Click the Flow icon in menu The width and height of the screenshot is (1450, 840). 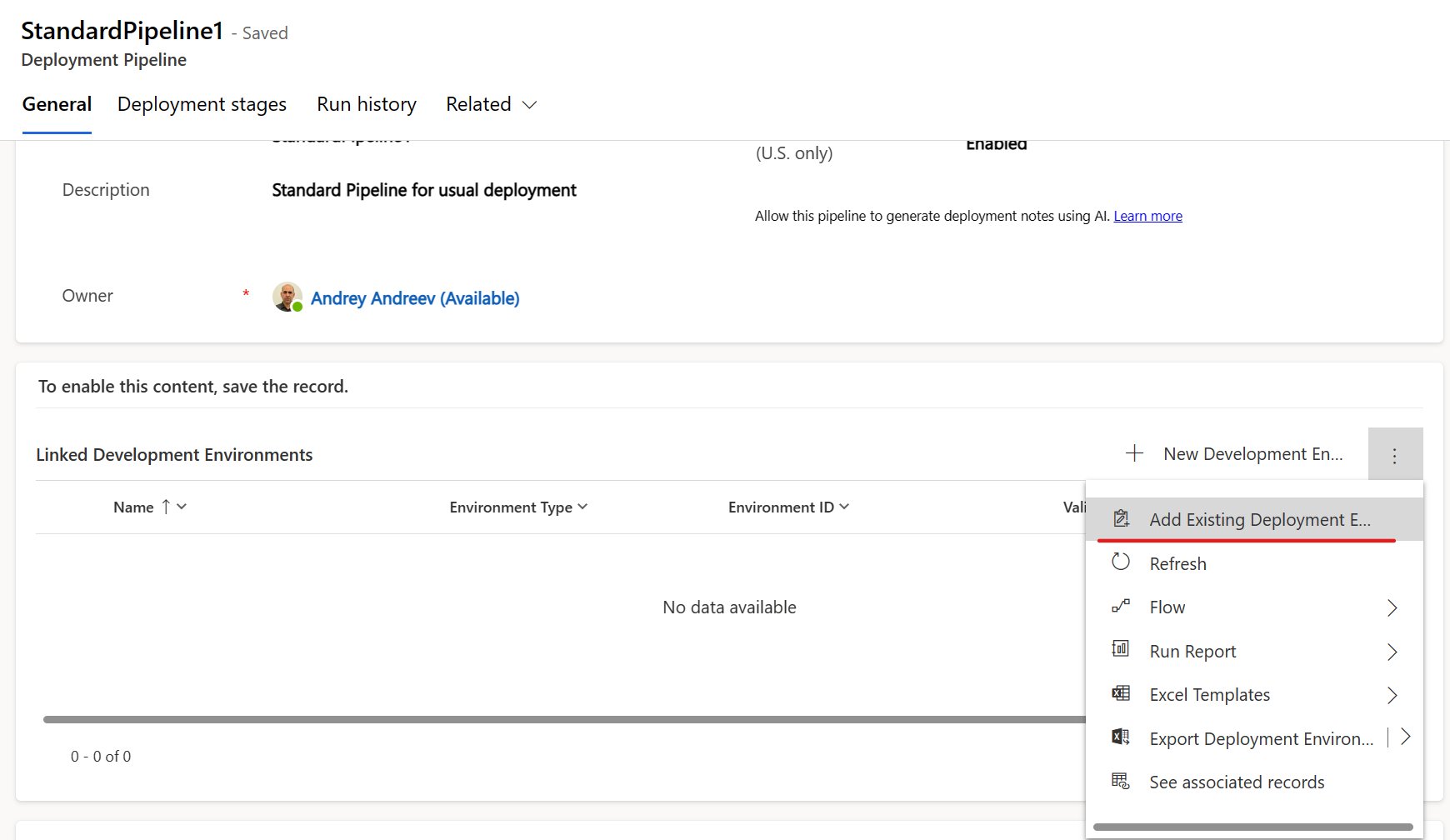[1121, 607]
